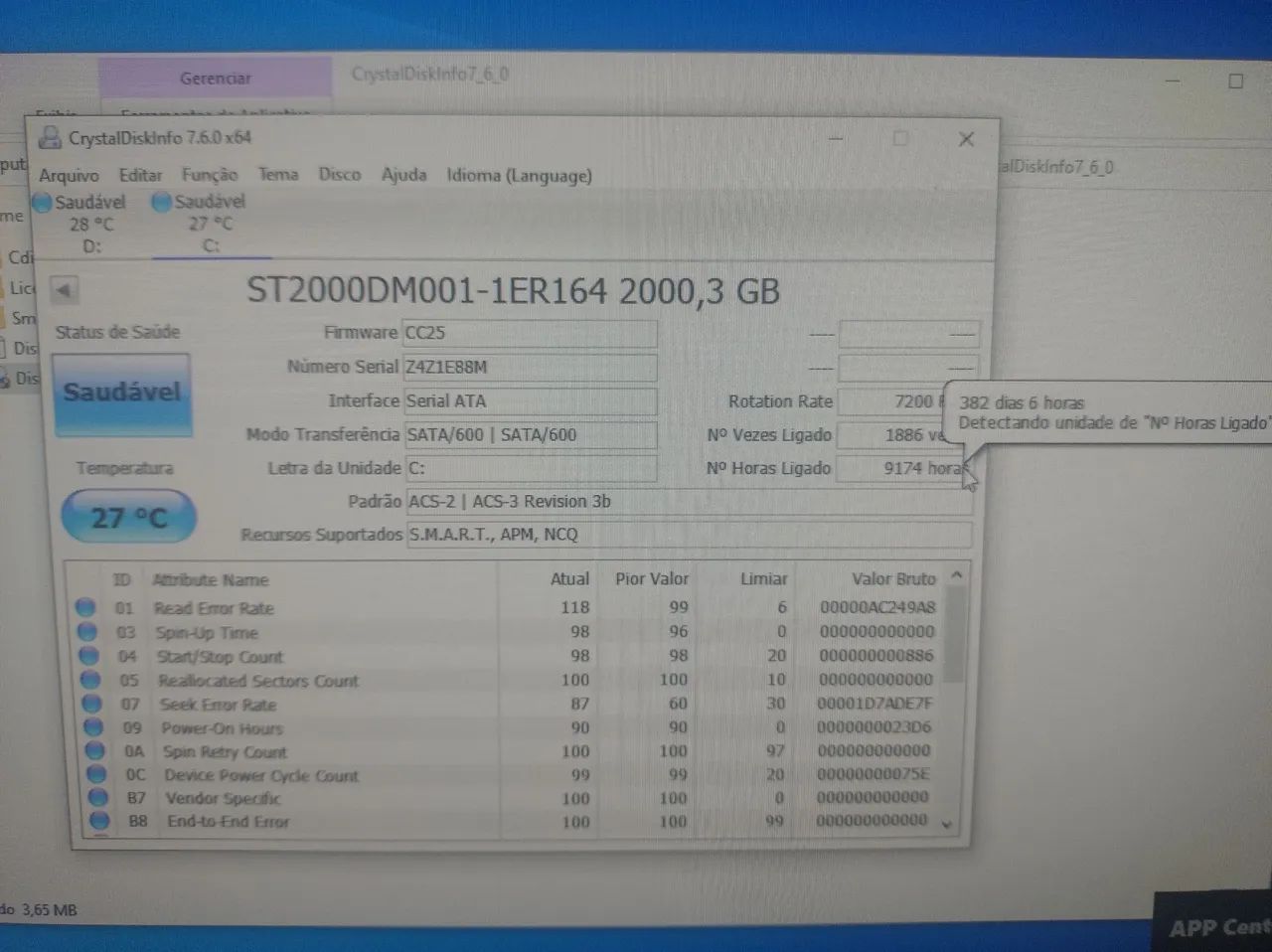Click the status dot beside Read Error Rate

click(85, 607)
